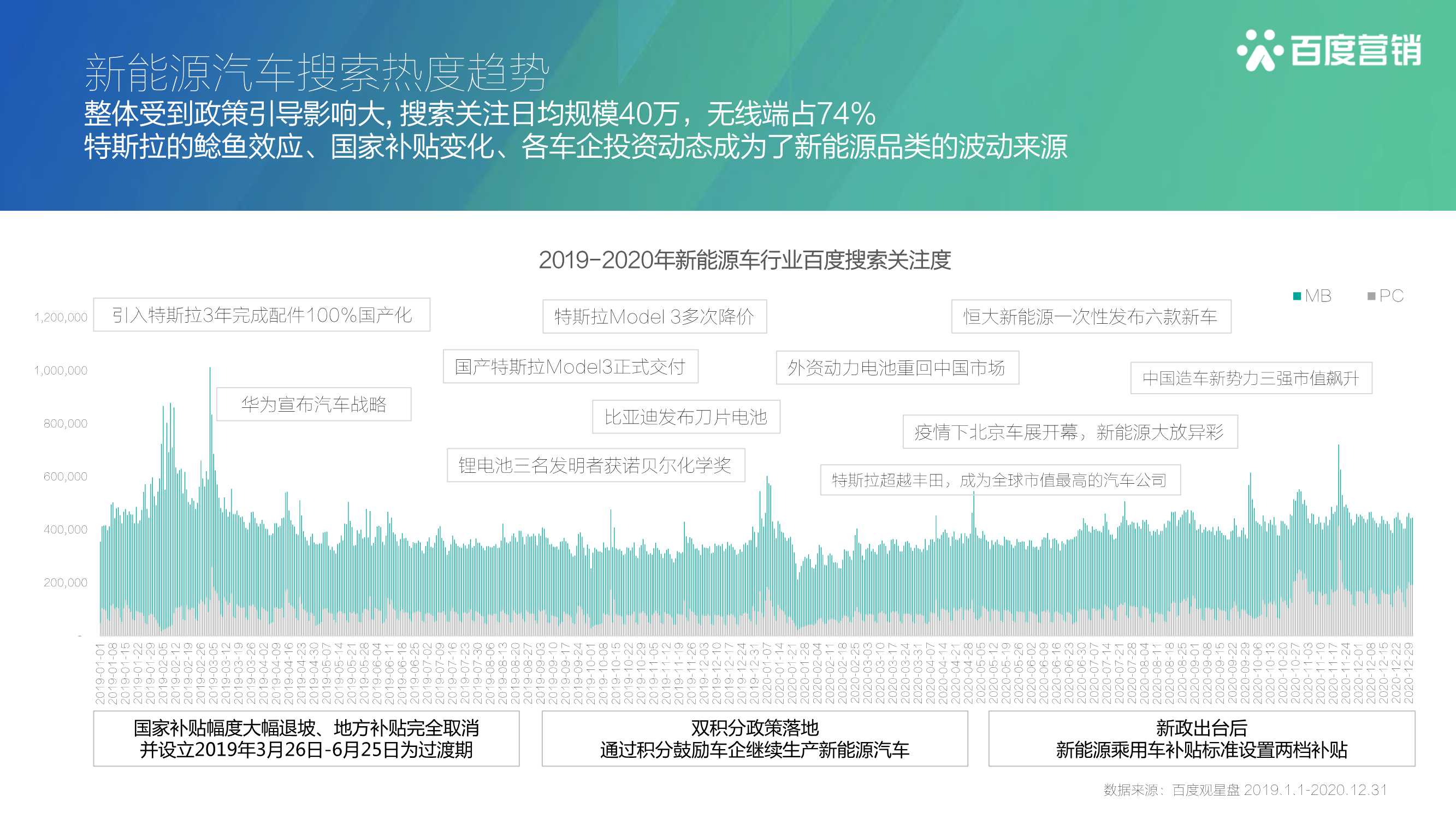Click the MB legend label

(x=1318, y=295)
